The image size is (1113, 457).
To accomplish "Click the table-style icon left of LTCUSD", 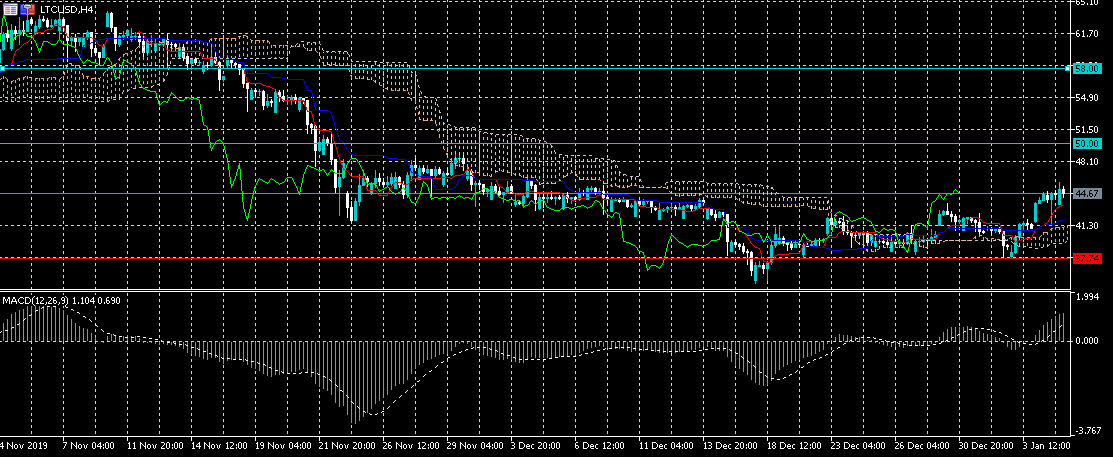I will point(10,9).
